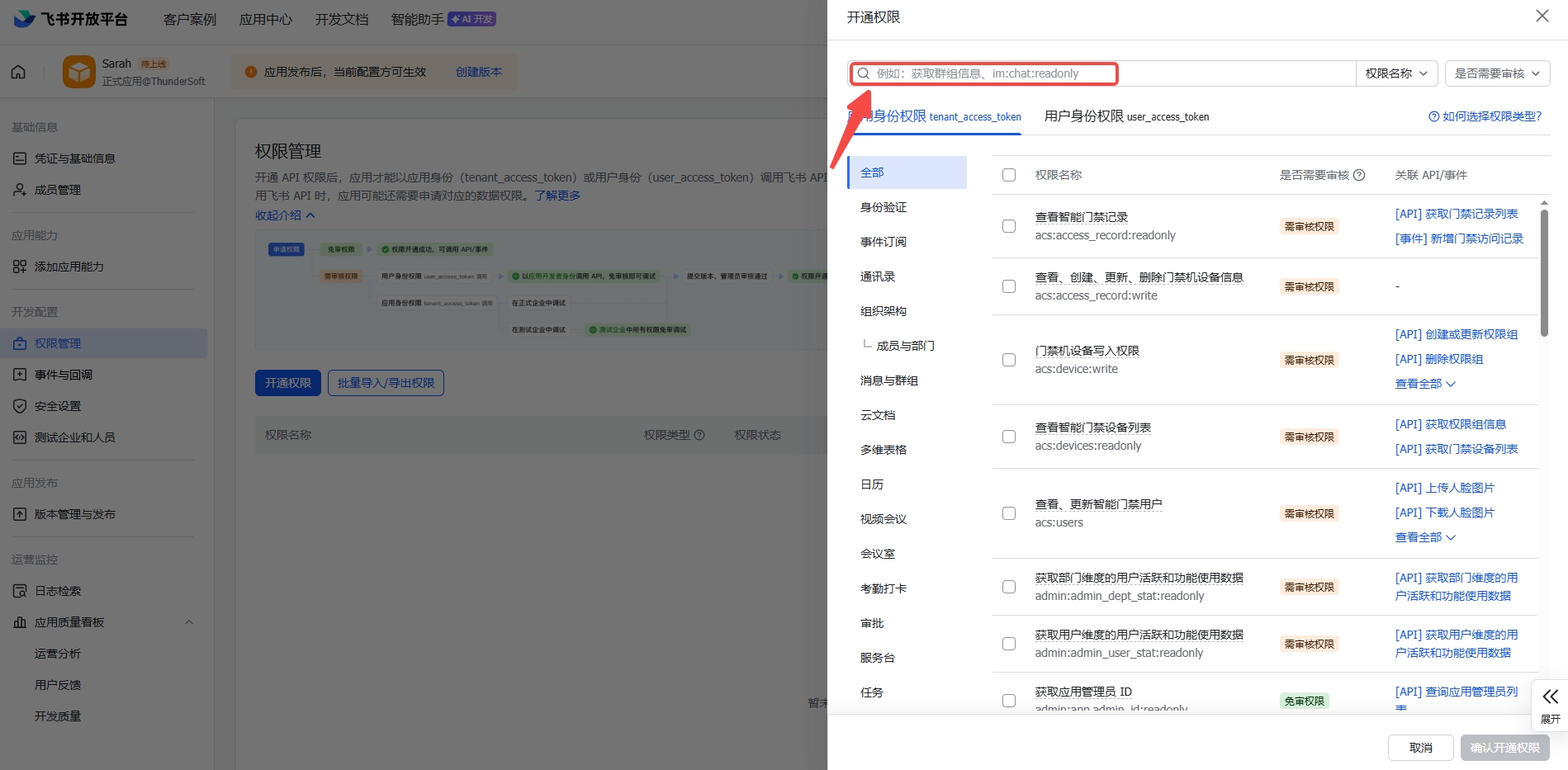Screen dimensions: 1568x770
Task: Switch to 用户身份权限 user_access_token tab
Action: 1126,116
